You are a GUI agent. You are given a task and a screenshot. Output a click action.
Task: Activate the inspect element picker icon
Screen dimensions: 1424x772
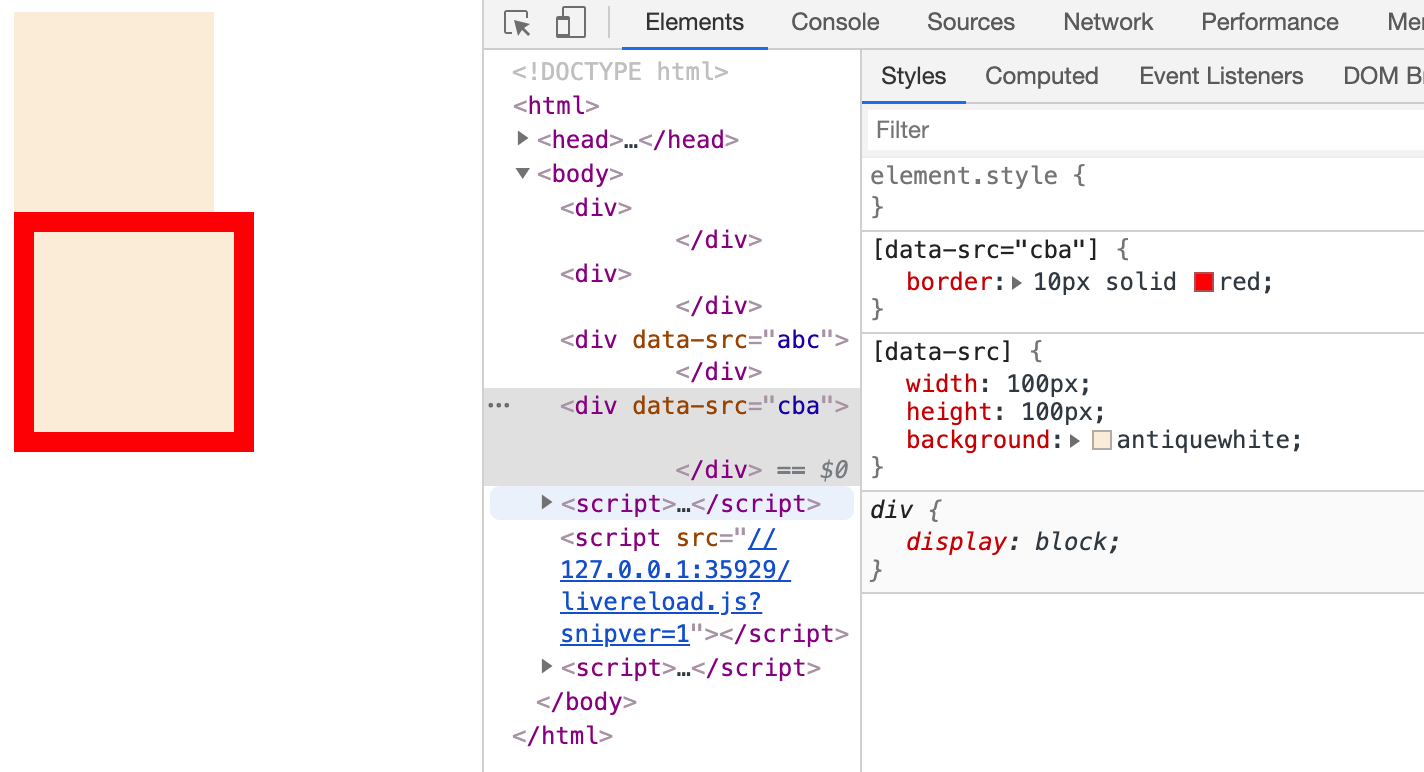tap(517, 23)
